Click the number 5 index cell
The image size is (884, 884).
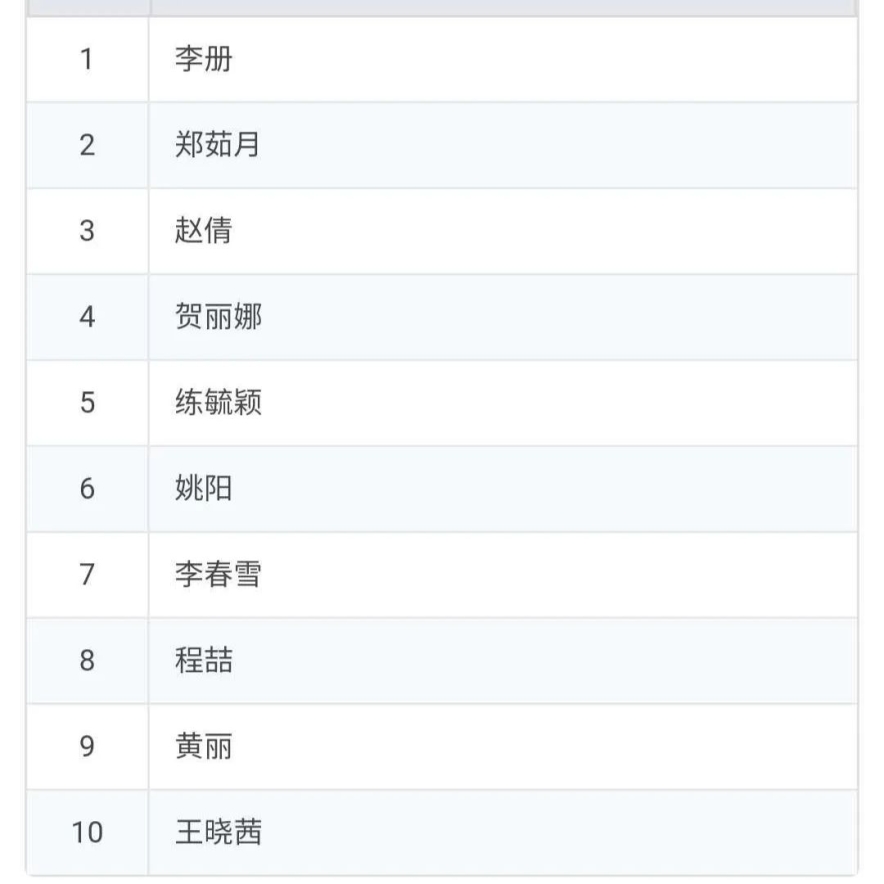tap(87, 403)
